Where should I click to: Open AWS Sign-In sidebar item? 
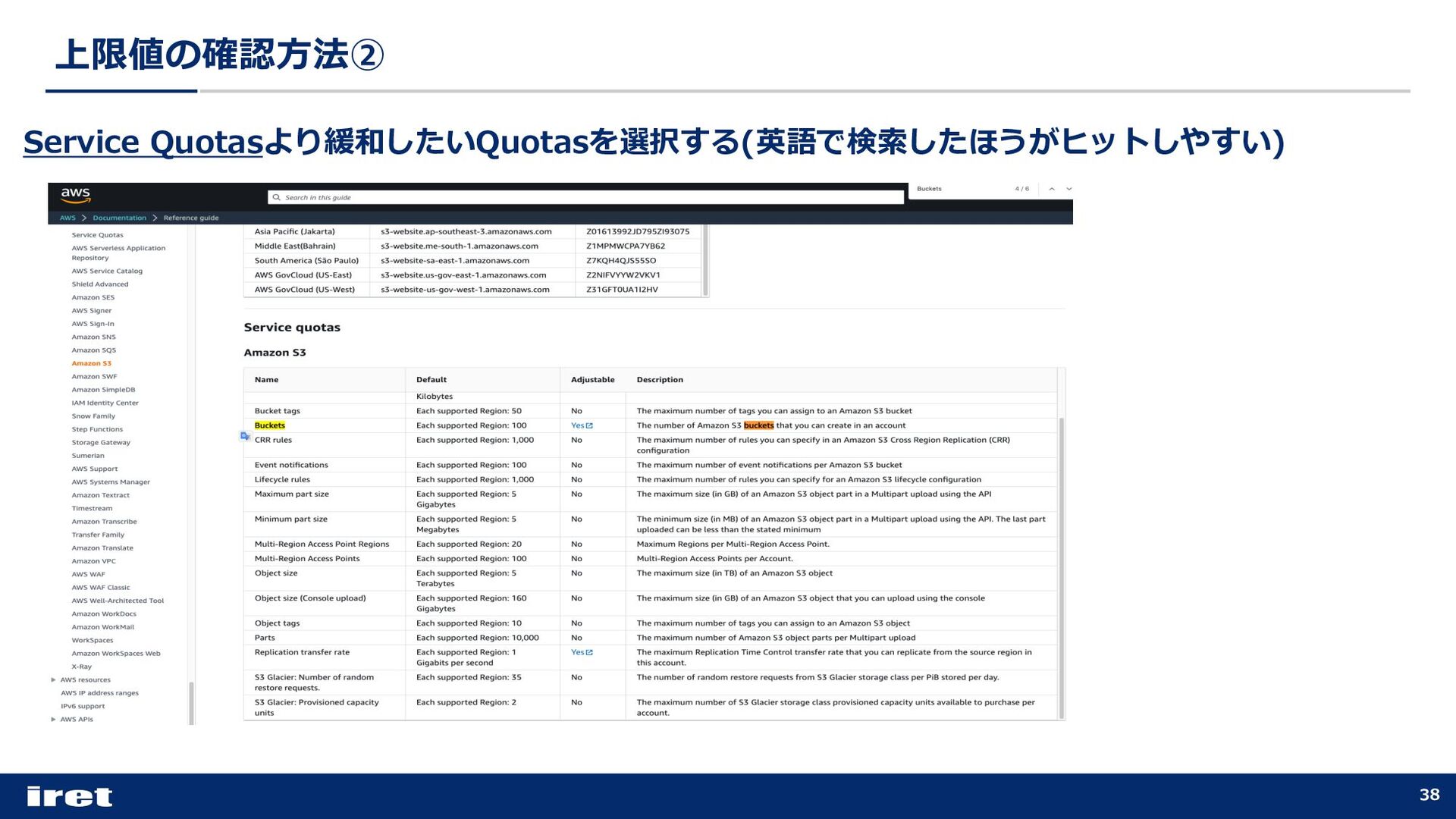click(93, 324)
